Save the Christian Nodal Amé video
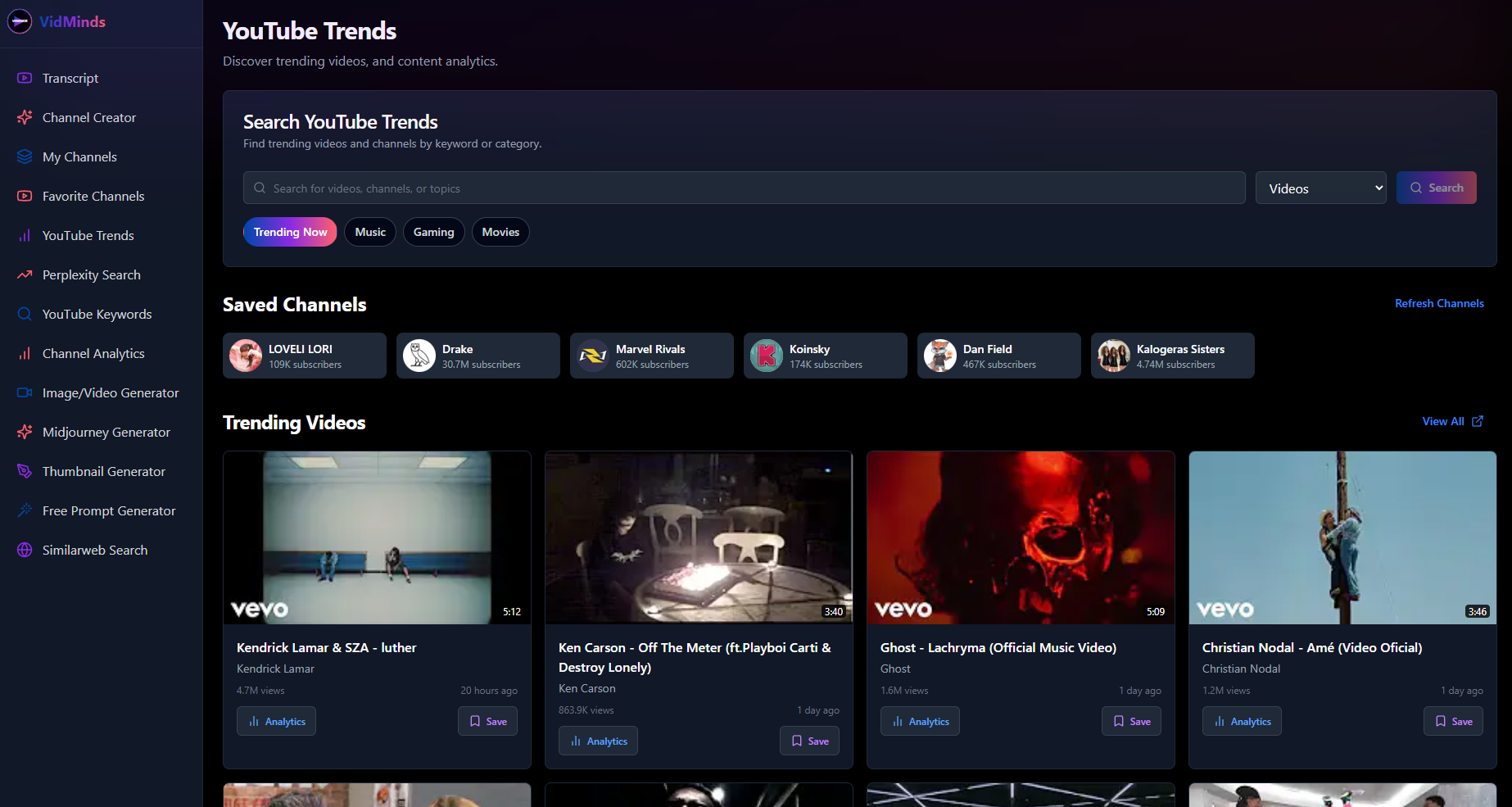 coord(1453,721)
